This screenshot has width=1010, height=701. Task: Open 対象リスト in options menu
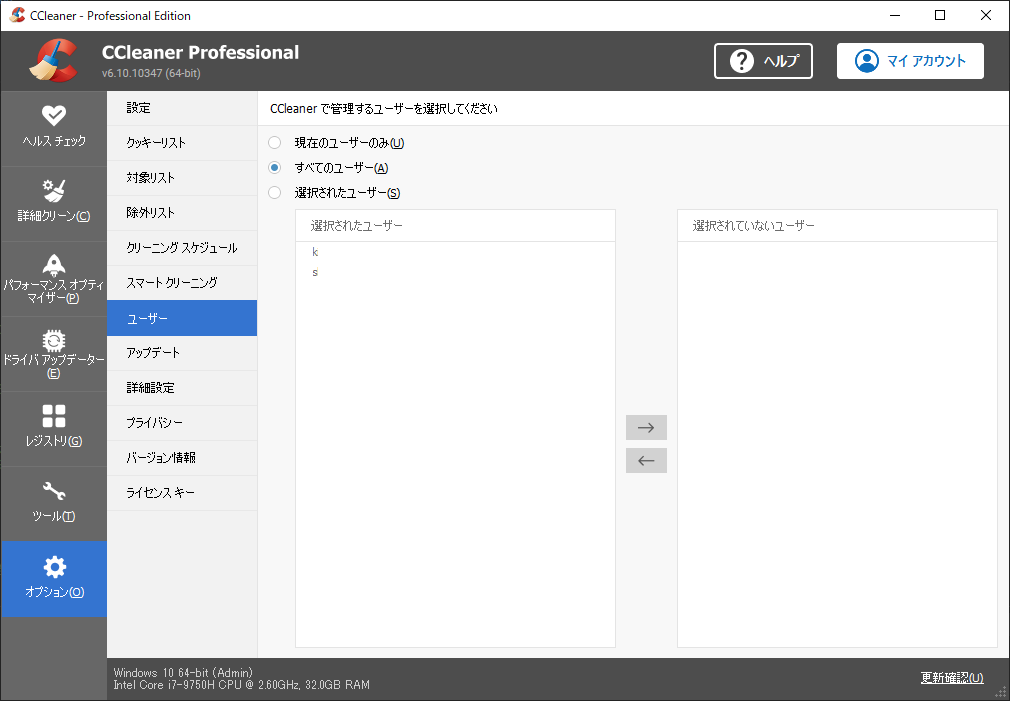[182, 178]
